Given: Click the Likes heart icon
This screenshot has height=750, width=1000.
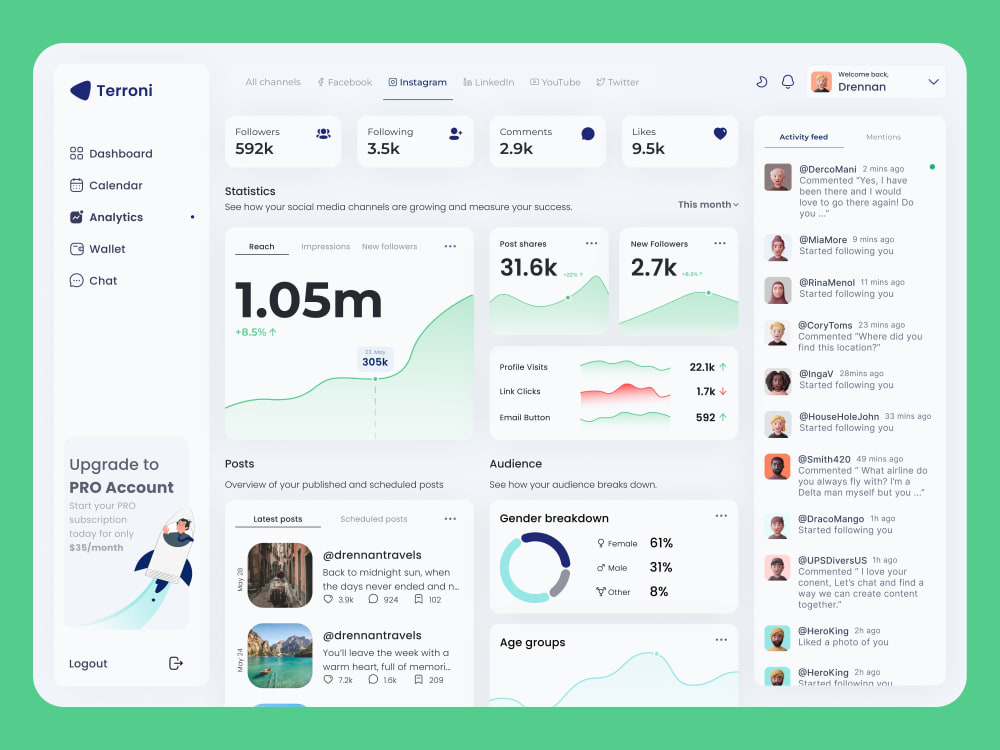Looking at the screenshot, I should pyautogui.click(x=720, y=133).
